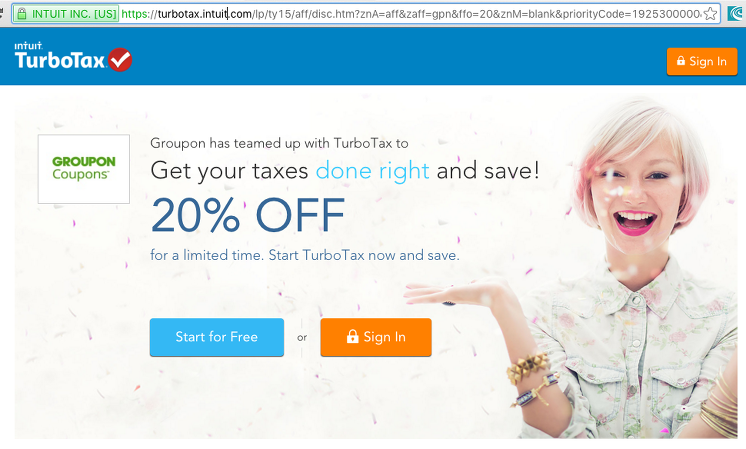
Task: Click the large orange Sign In button below the offer
Action: 376,337
